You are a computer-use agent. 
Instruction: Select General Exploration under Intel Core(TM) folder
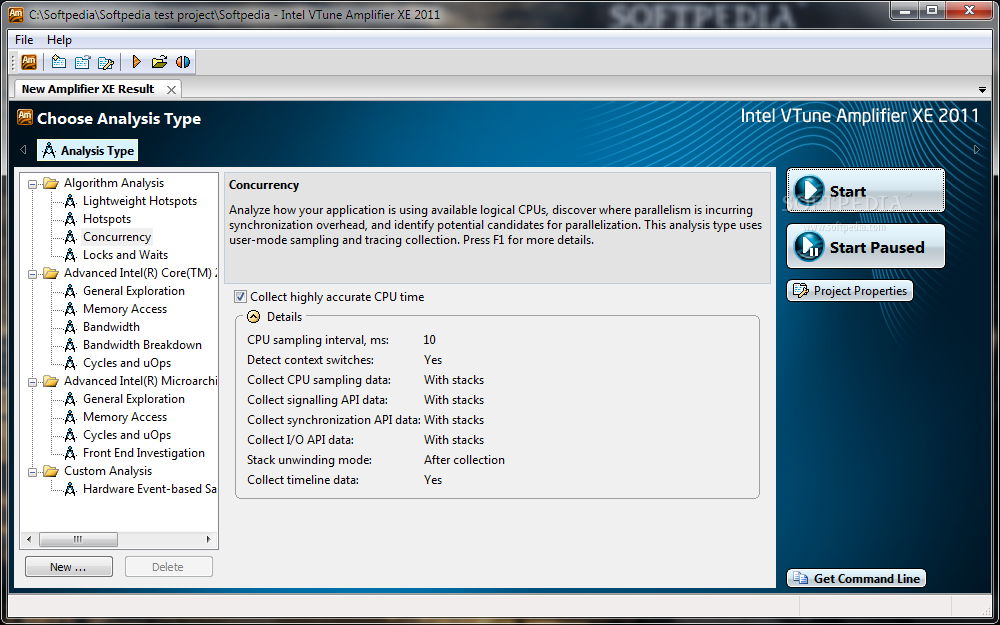[x=133, y=291]
